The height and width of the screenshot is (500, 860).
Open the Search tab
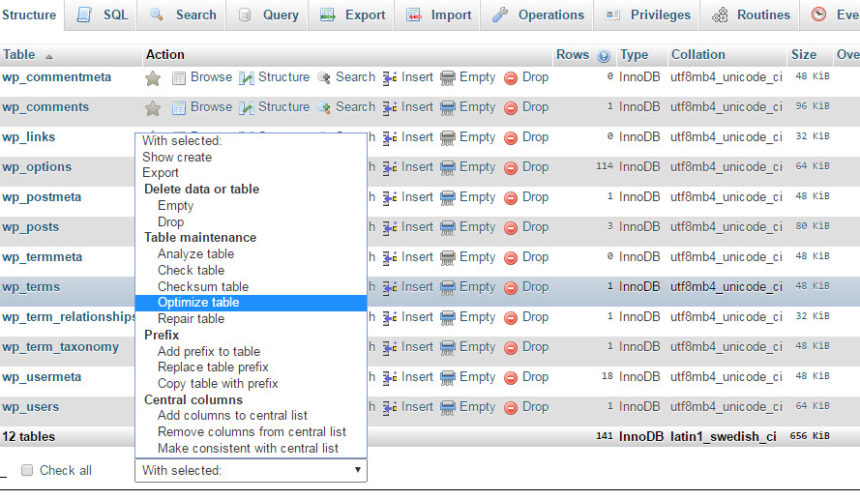click(x=183, y=15)
